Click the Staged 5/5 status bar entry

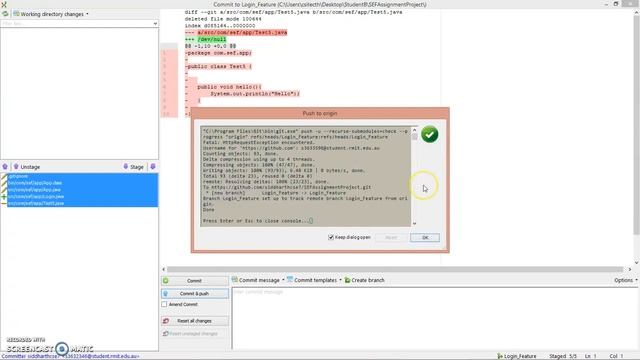point(563,356)
